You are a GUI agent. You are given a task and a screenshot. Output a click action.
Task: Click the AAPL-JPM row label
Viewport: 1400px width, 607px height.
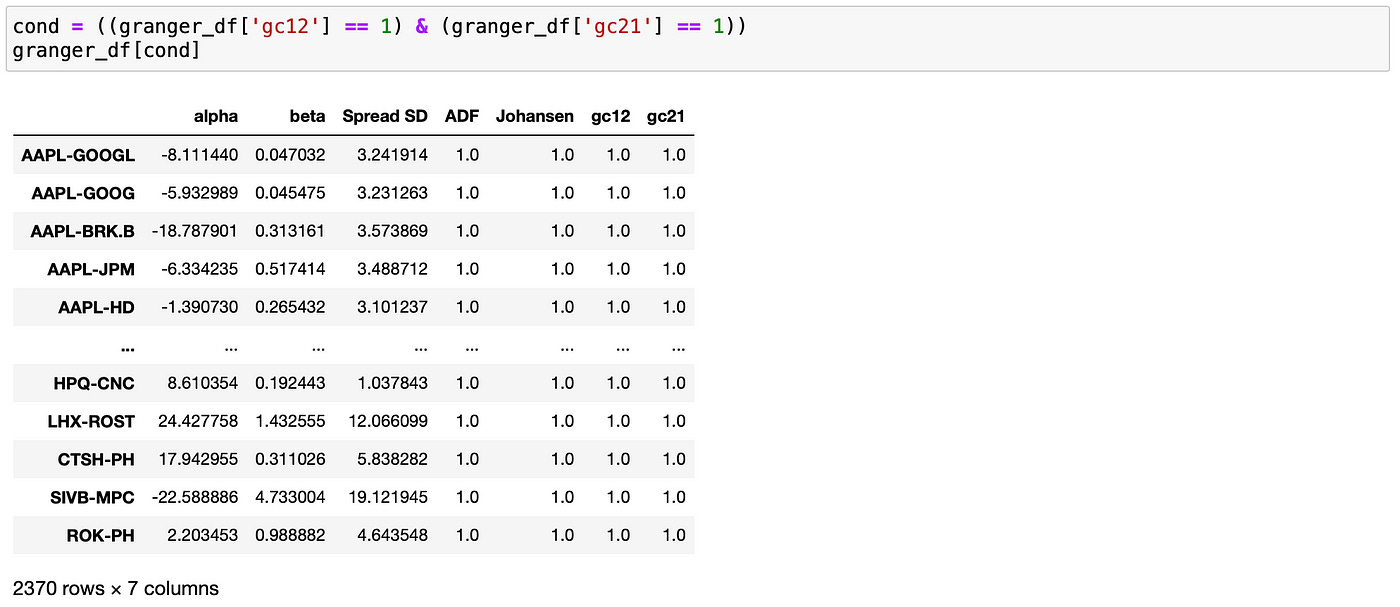(x=91, y=269)
